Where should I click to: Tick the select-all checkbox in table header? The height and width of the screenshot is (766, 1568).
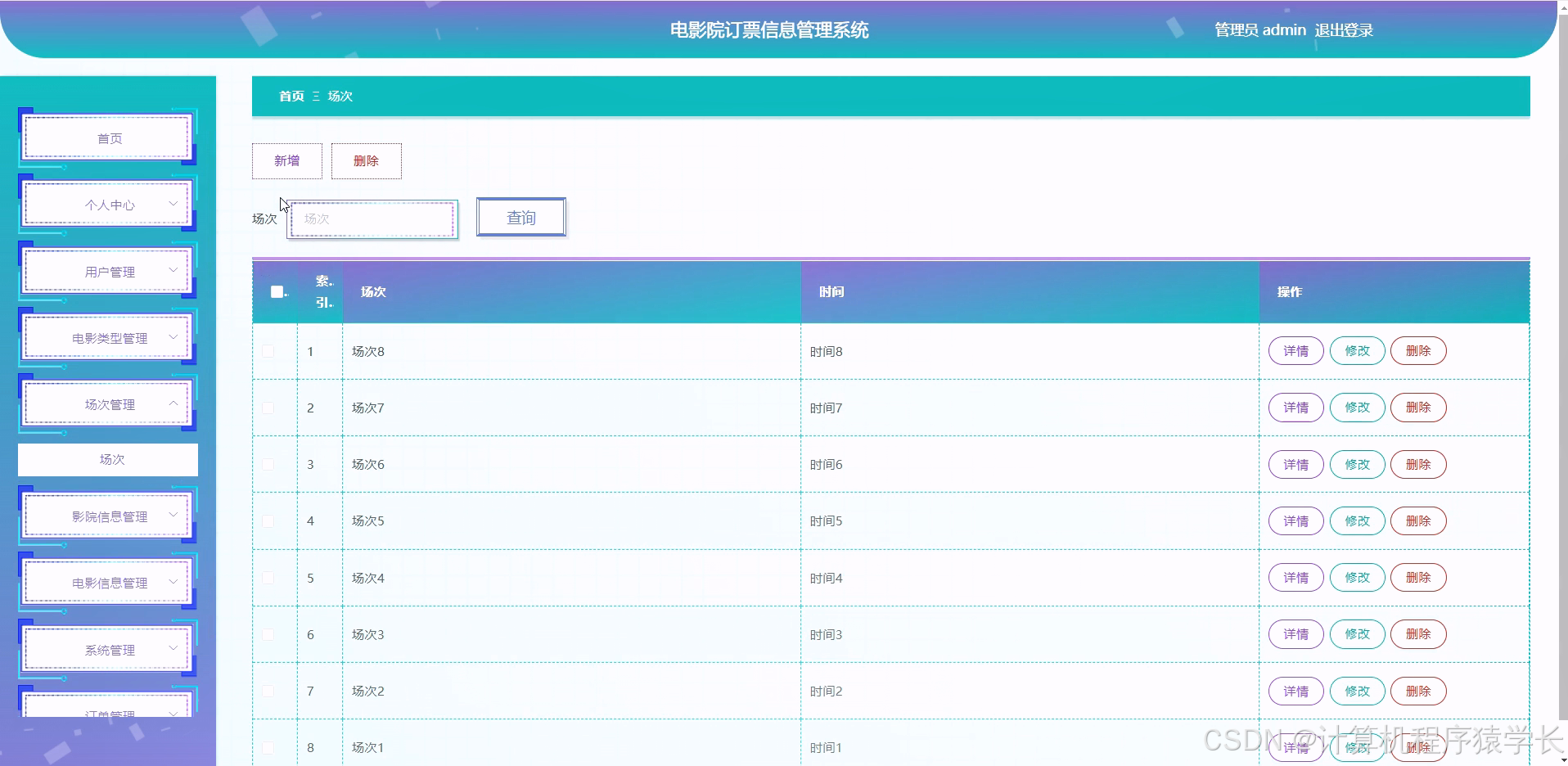coord(277,291)
